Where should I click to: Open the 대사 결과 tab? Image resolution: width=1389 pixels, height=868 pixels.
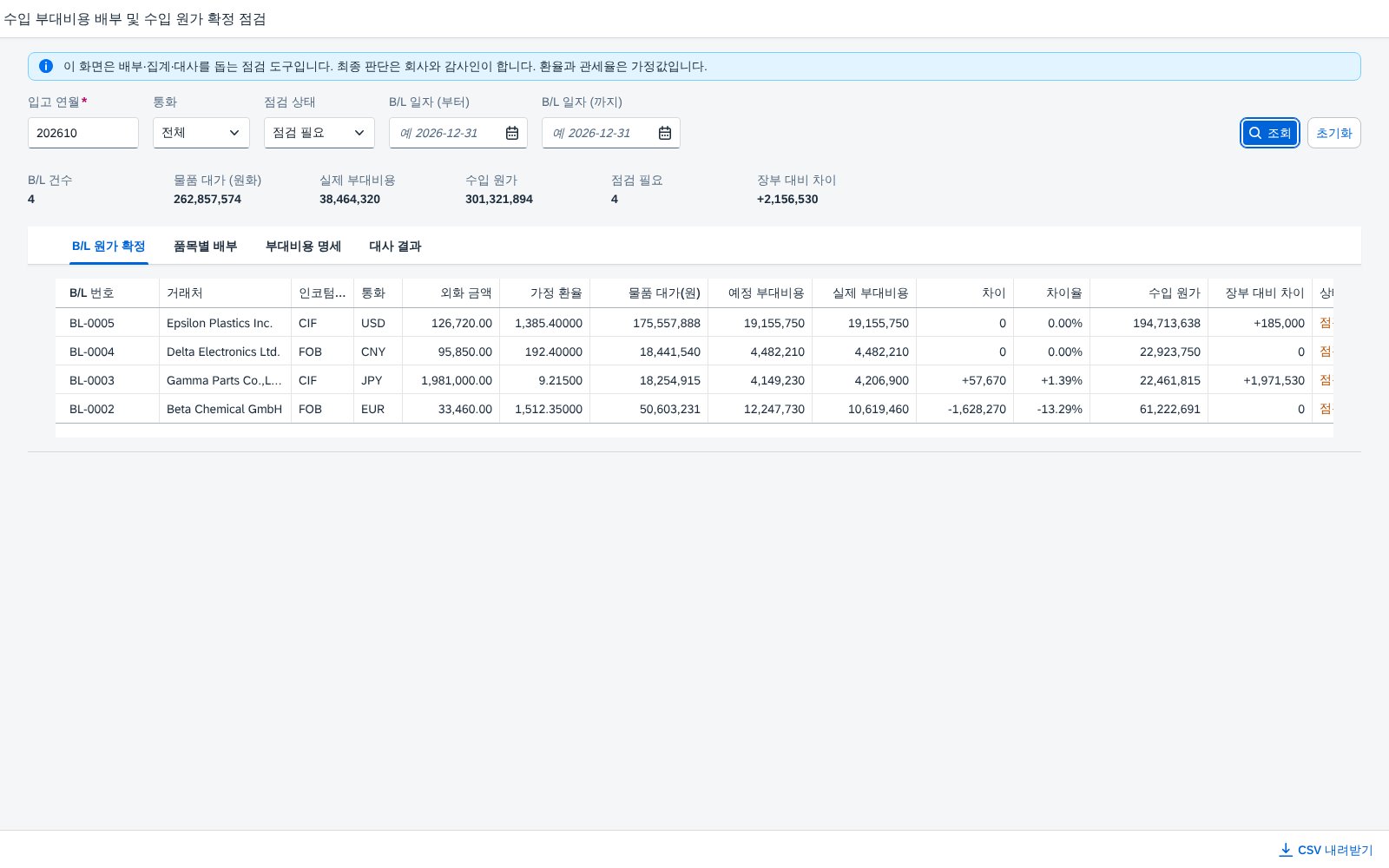pos(395,247)
